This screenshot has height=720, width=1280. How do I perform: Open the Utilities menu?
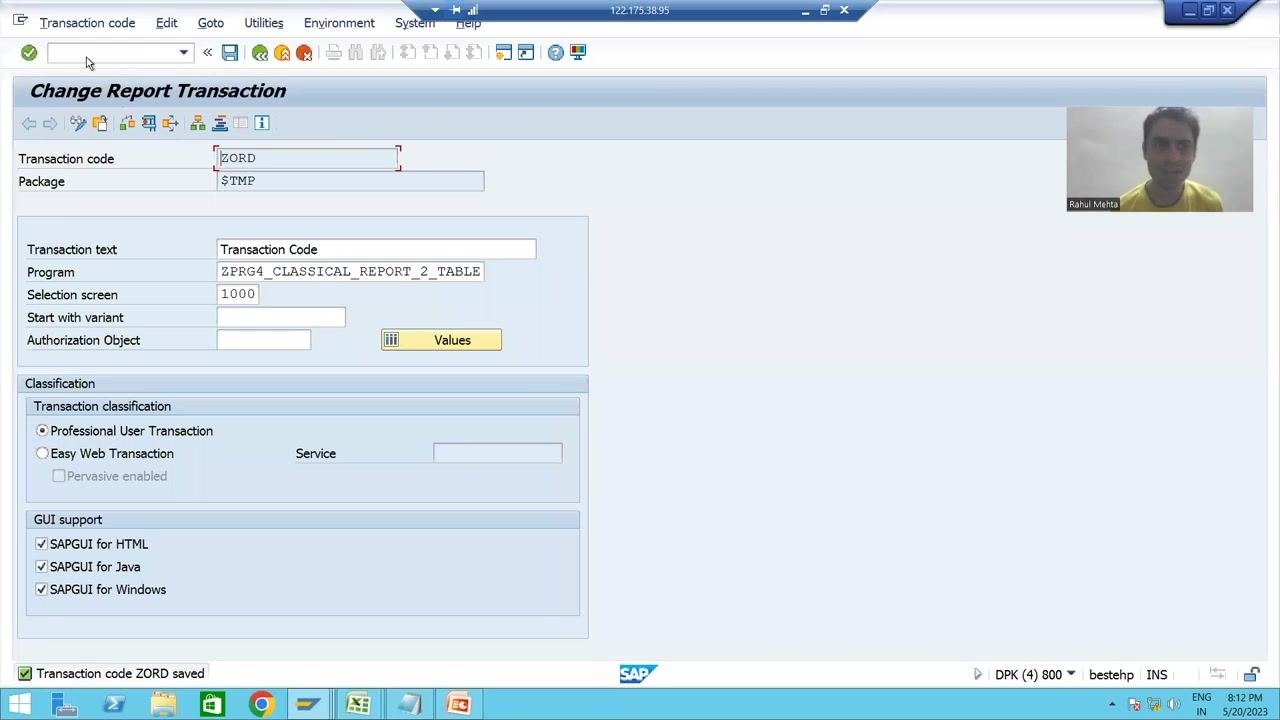(x=264, y=23)
